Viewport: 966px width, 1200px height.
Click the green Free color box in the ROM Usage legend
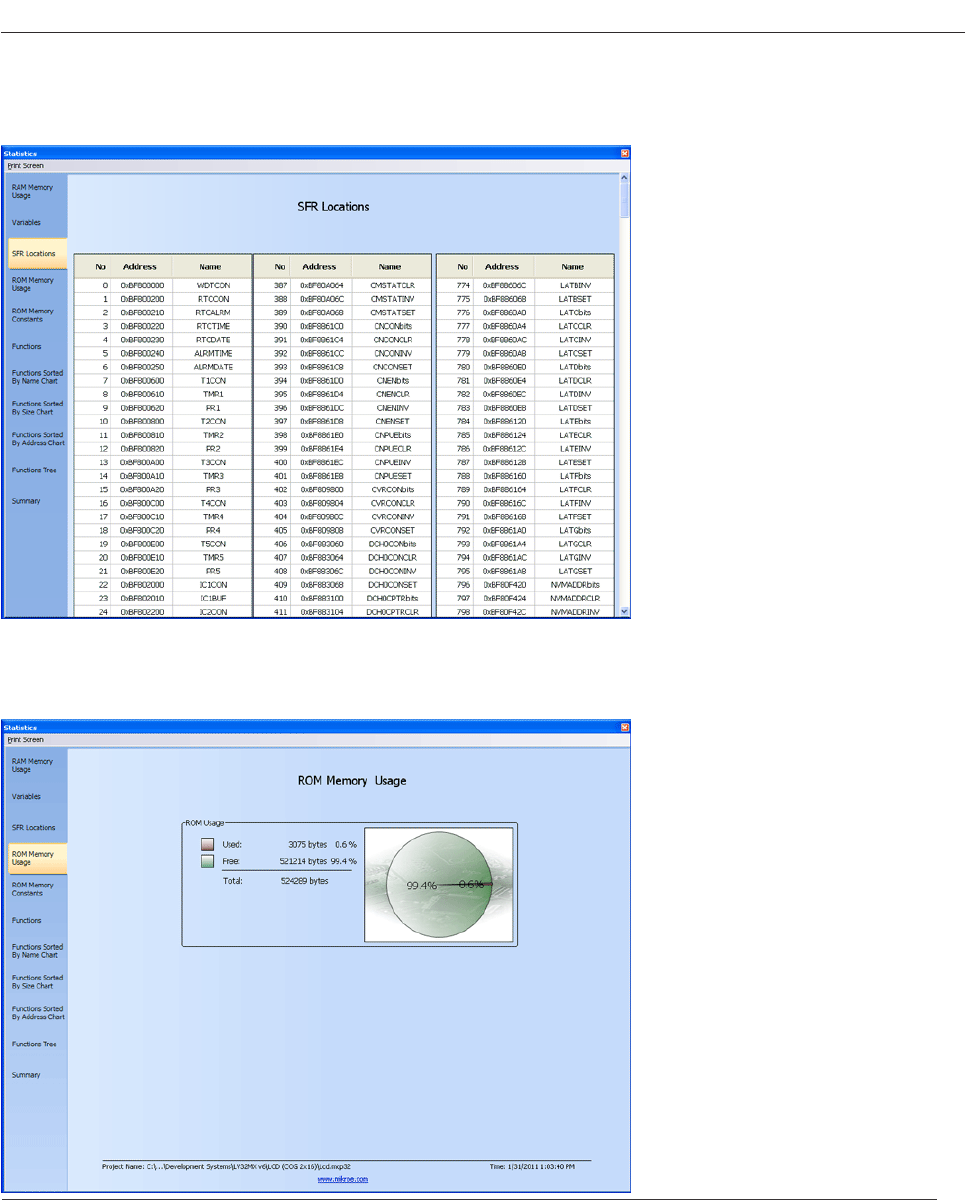coord(207,860)
